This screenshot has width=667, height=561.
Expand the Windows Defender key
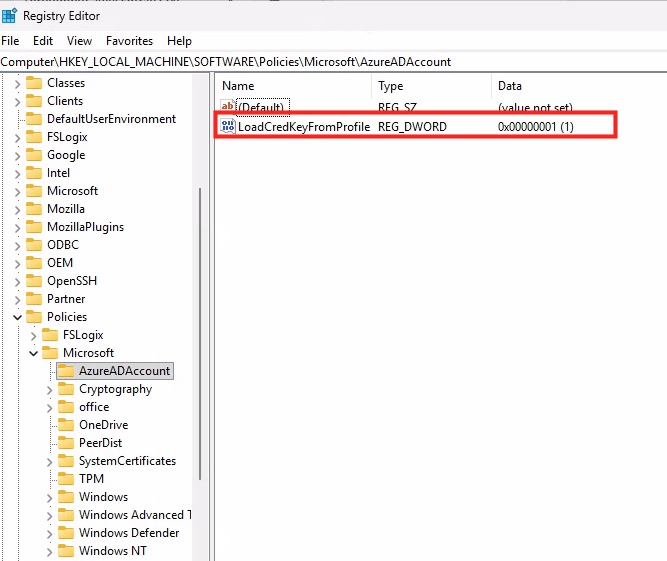(x=49, y=533)
